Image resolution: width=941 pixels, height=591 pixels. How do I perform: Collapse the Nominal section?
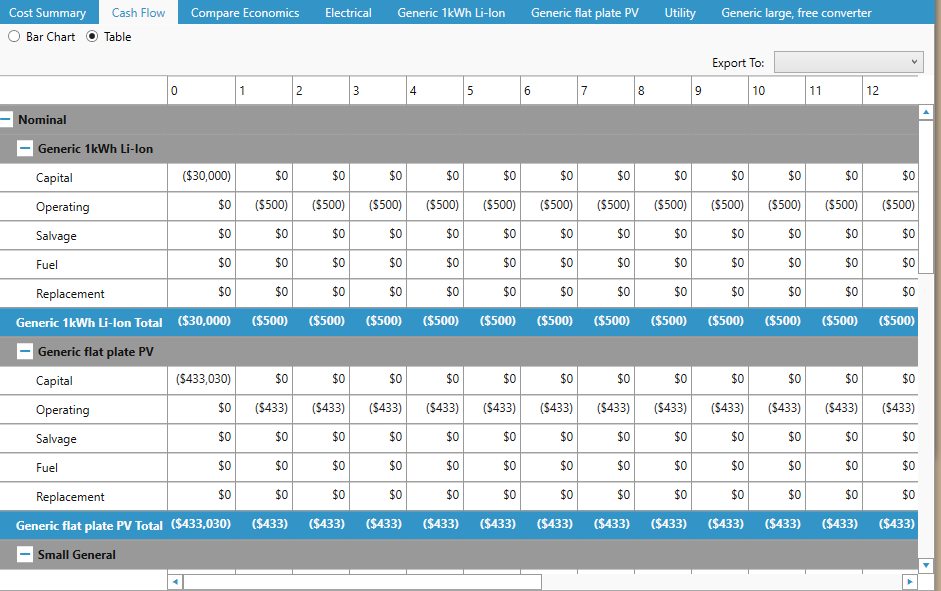pos(8,119)
